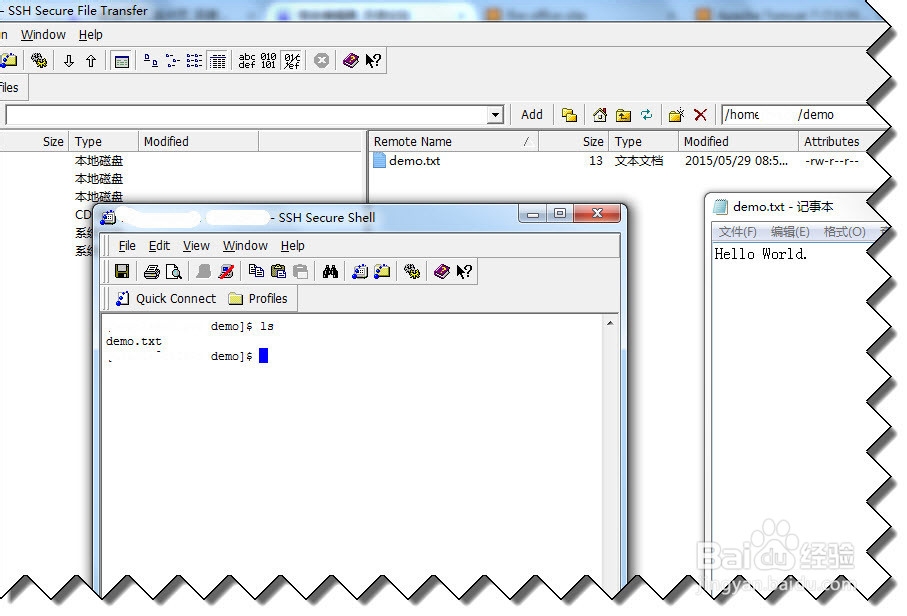Go up one remote folder level
The height and width of the screenshot is (616, 907).
coord(623,115)
